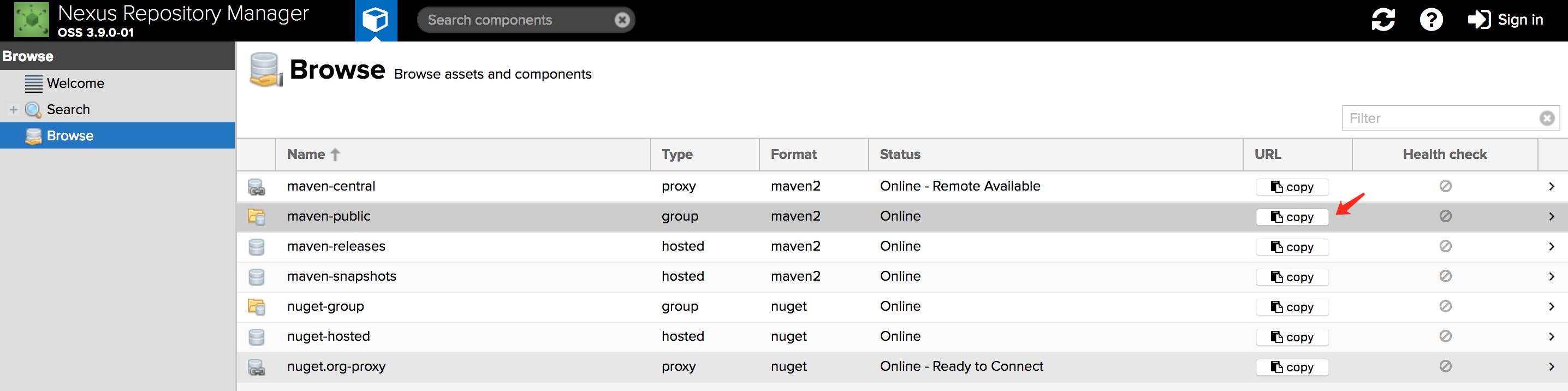Copy URL of maven-releases
The width and height of the screenshot is (1568, 391).
coord(1292,247)
